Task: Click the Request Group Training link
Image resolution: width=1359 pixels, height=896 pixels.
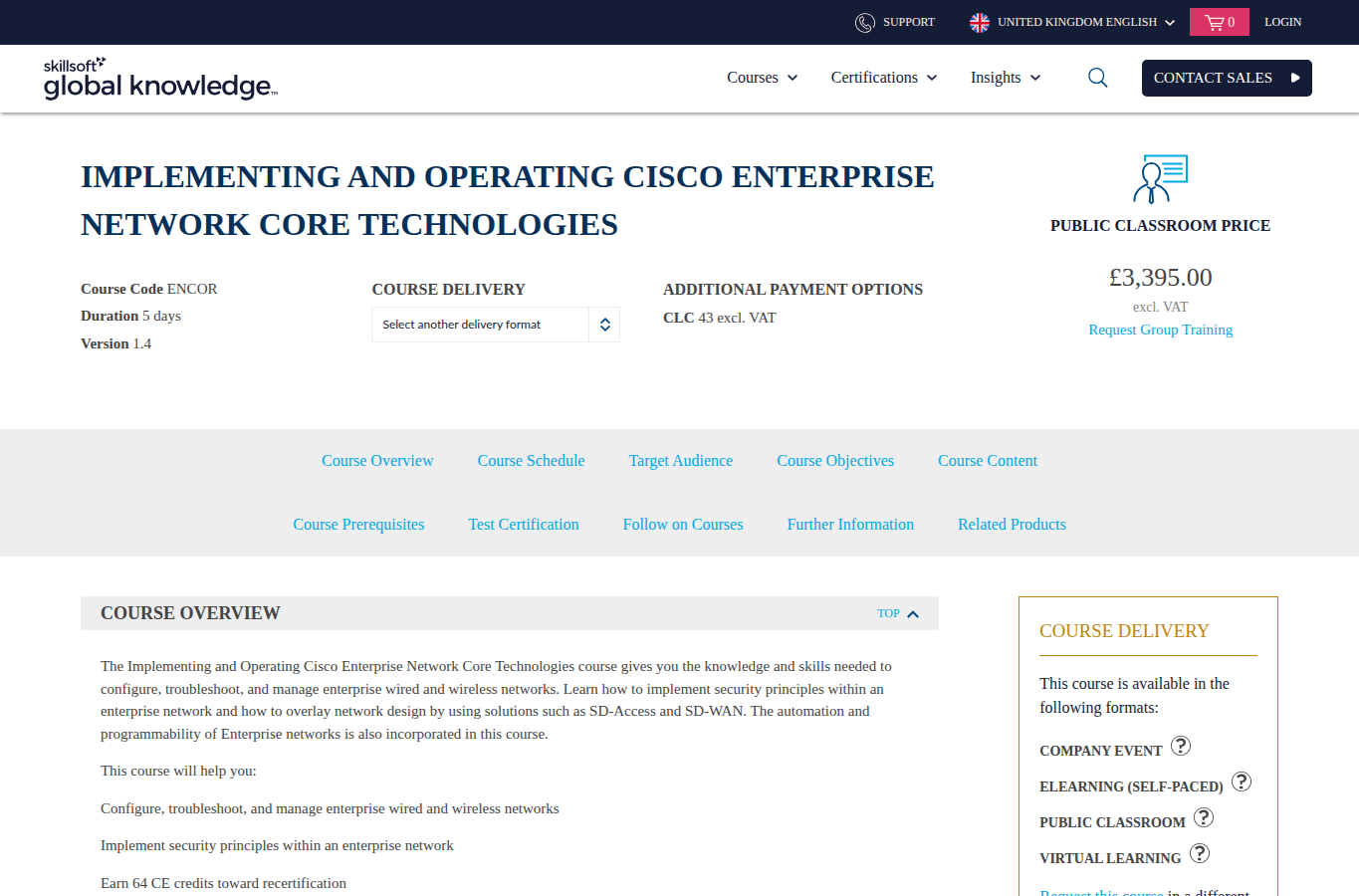Action: [x=1161, y=330]
